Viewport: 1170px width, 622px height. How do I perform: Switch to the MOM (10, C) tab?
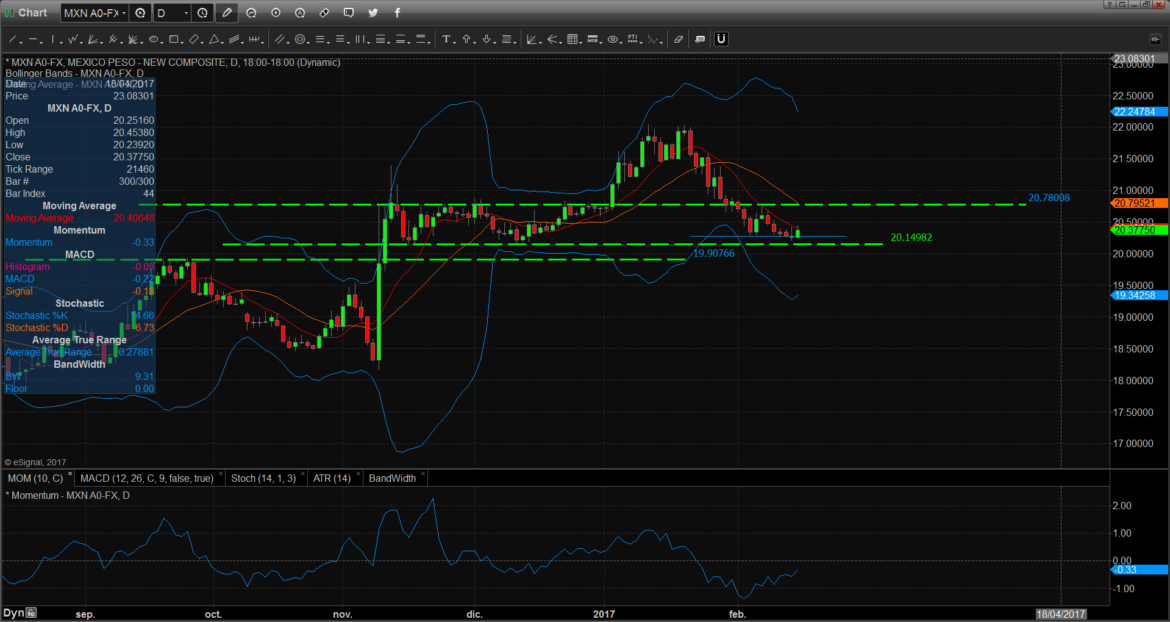point(35,478)
